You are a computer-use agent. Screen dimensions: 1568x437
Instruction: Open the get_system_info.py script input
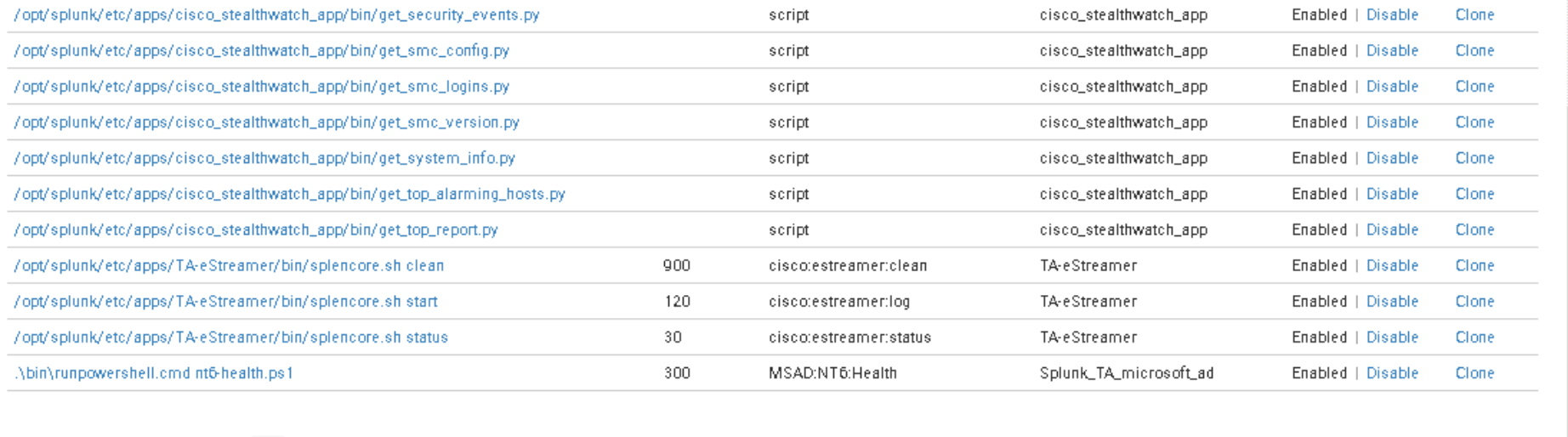[x=264, y=158]
